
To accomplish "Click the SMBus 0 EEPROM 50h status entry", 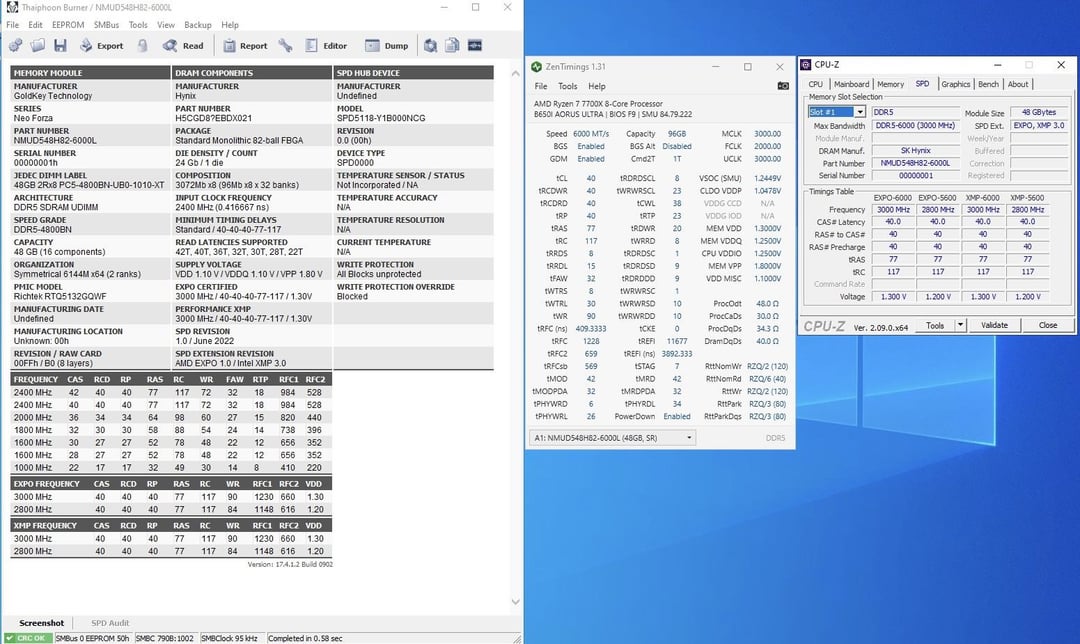I will (92, 638).
